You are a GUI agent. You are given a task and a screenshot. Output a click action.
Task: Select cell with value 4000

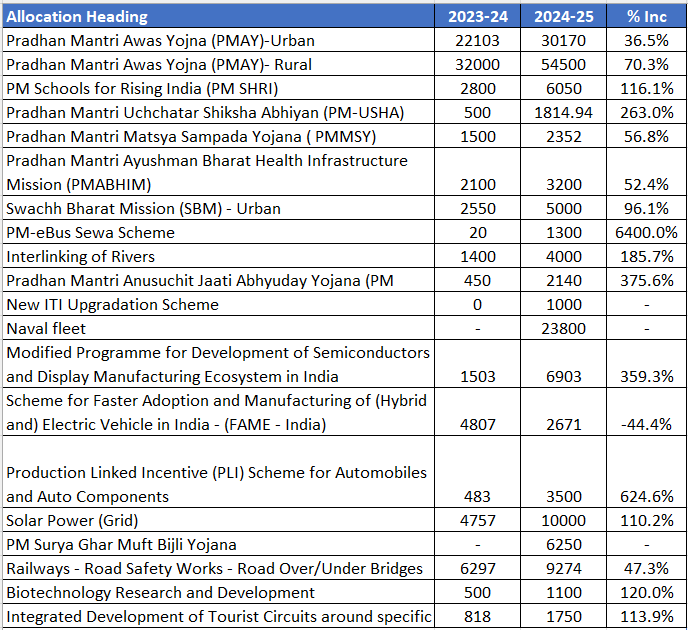(563, 256)
